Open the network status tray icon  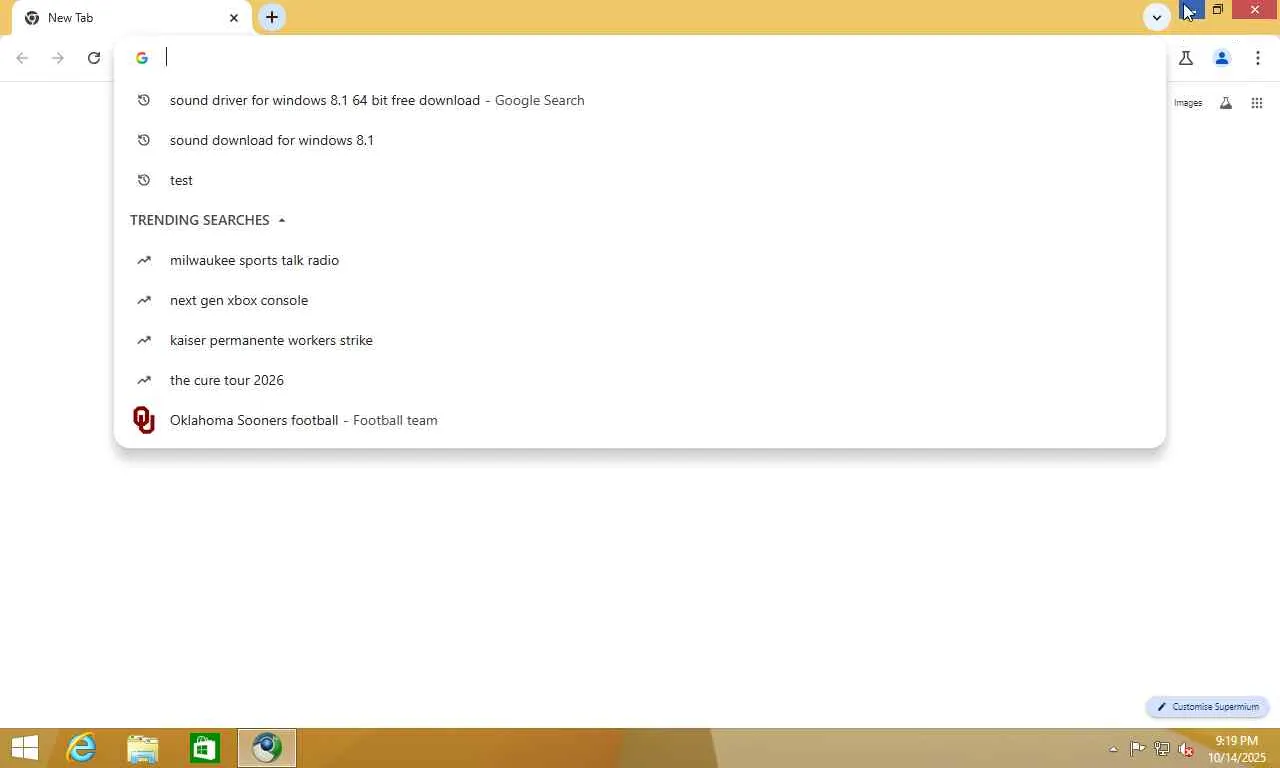1162,748
